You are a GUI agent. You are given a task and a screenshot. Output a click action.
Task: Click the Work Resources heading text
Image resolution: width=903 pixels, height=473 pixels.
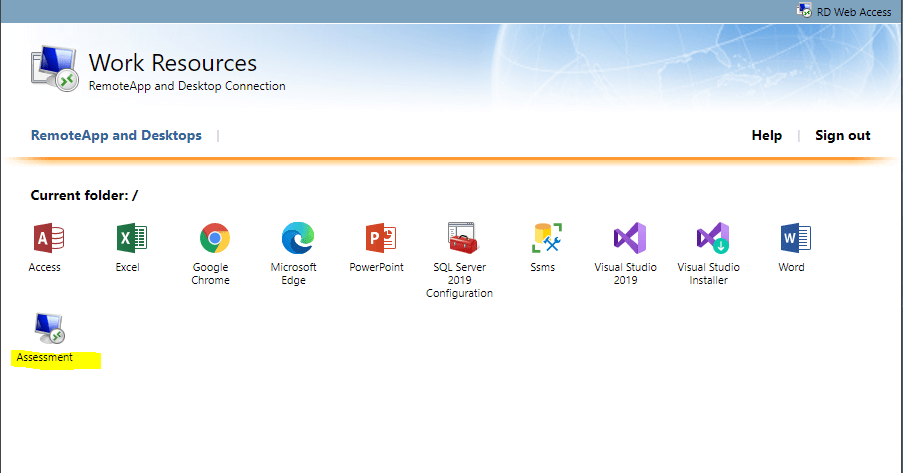[x=173, y=63]
